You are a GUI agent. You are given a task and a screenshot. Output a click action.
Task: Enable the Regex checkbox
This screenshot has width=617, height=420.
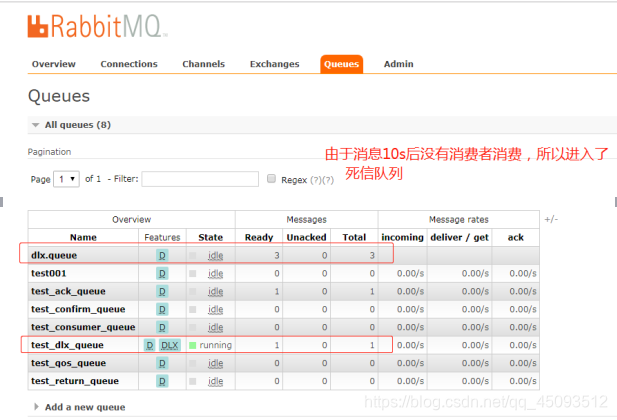point(271,179)
